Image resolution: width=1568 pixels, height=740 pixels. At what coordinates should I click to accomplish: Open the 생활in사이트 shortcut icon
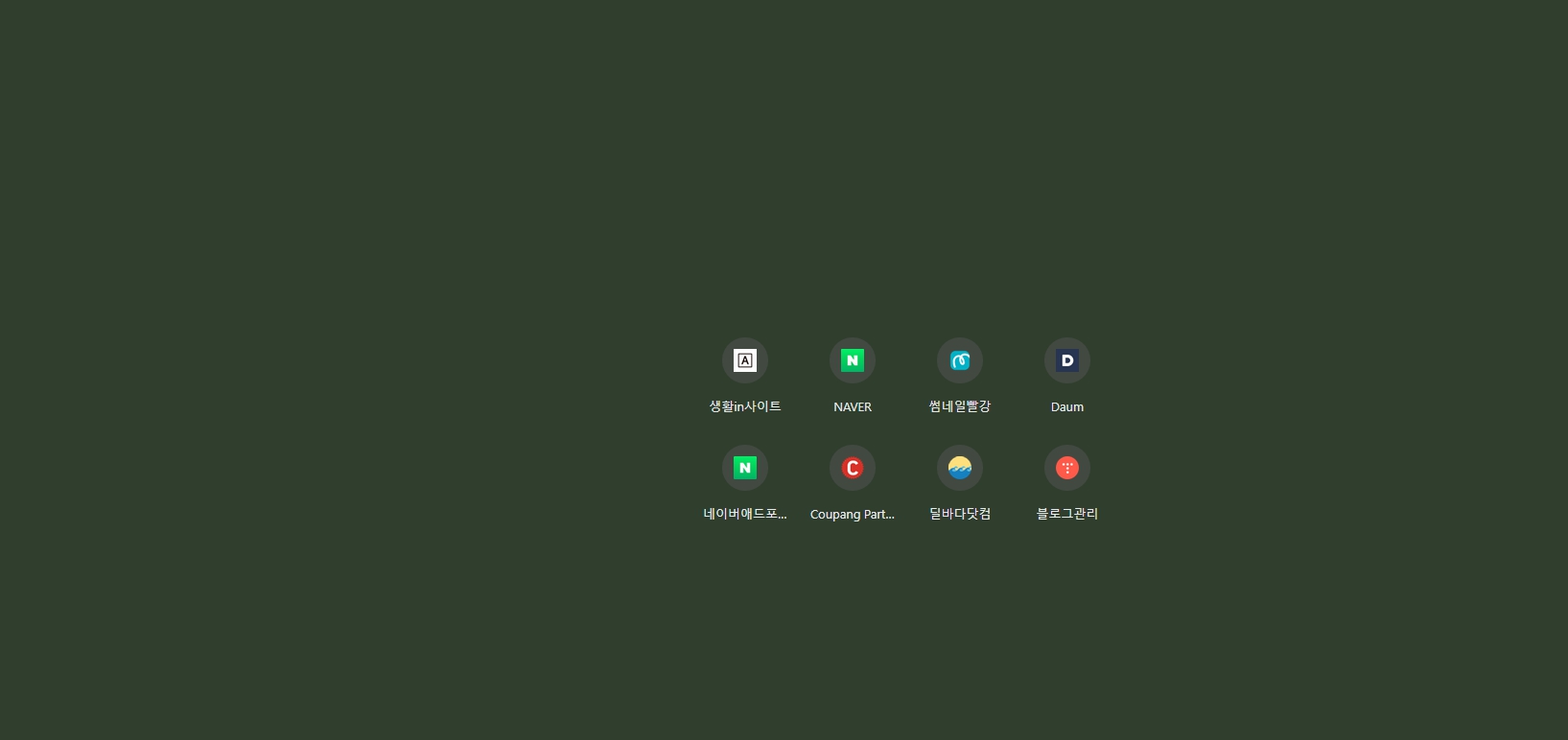pos(745,360)
